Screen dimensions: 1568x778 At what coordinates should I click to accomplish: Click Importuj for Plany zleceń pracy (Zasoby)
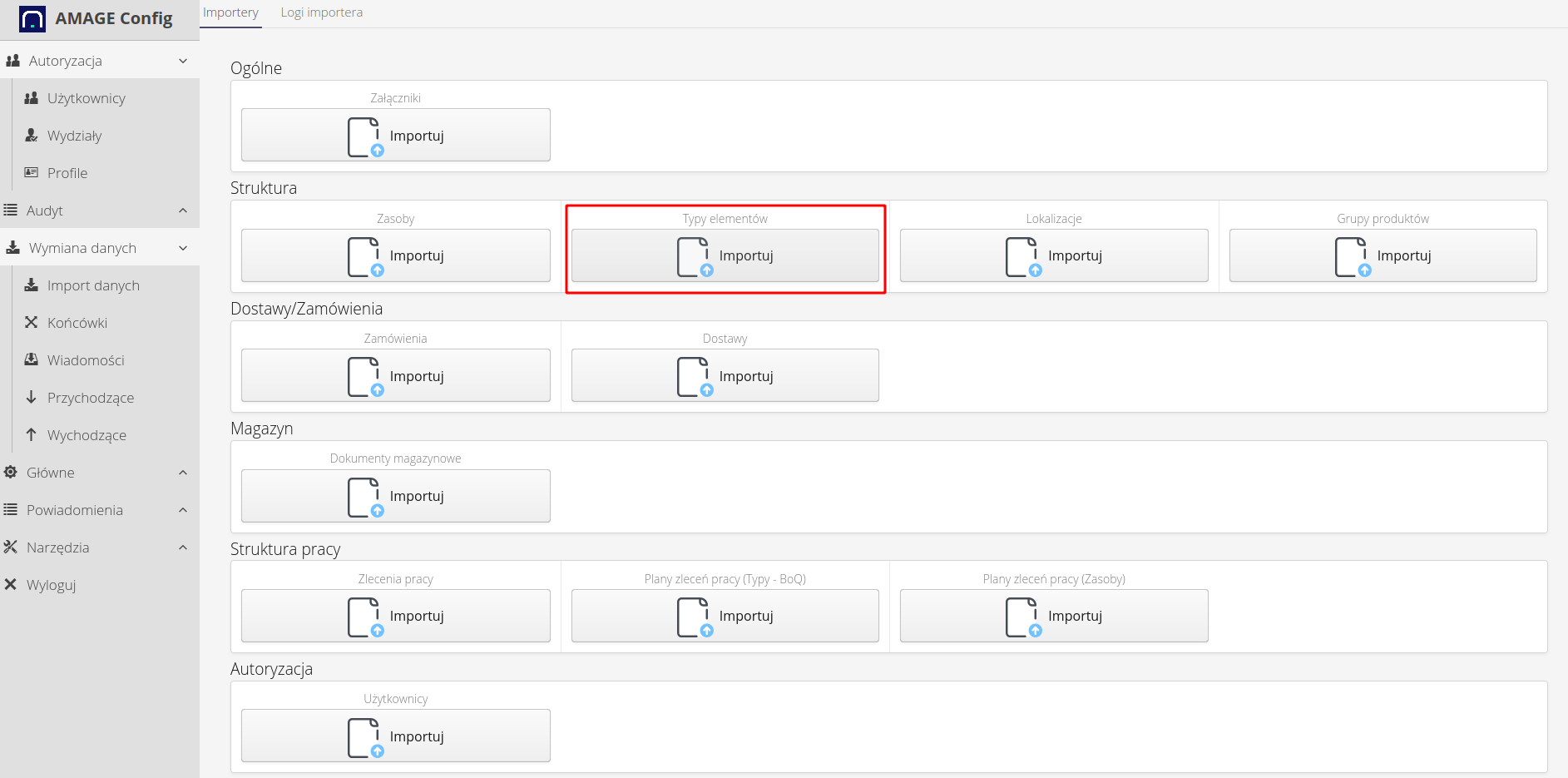(x=1053, y=616)
